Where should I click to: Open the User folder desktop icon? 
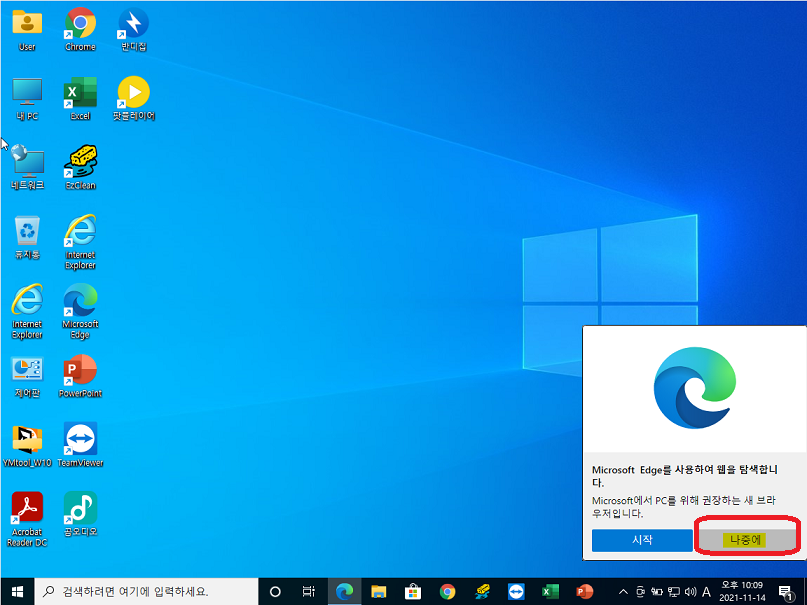(27, 29)
